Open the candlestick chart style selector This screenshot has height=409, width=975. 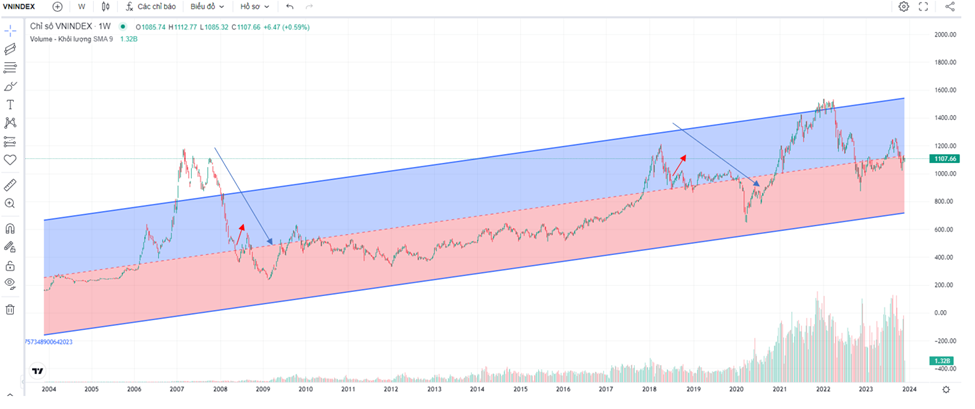point(105,6)
